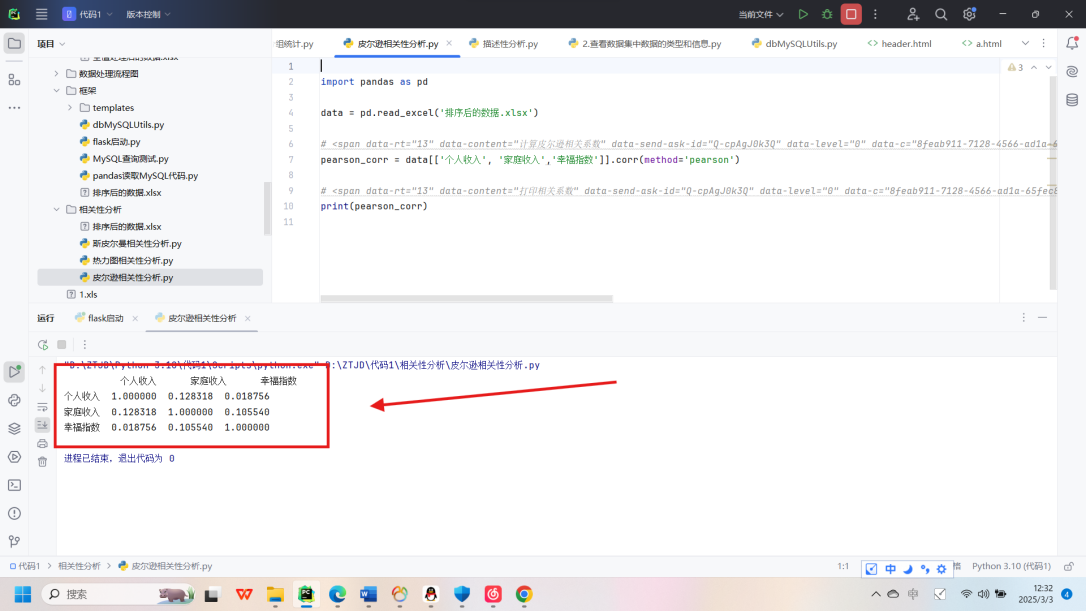The height and width of the screenshot is (611, 1086).
Task: Click the editor horizontal scrollbar
Action: (466, 299)
